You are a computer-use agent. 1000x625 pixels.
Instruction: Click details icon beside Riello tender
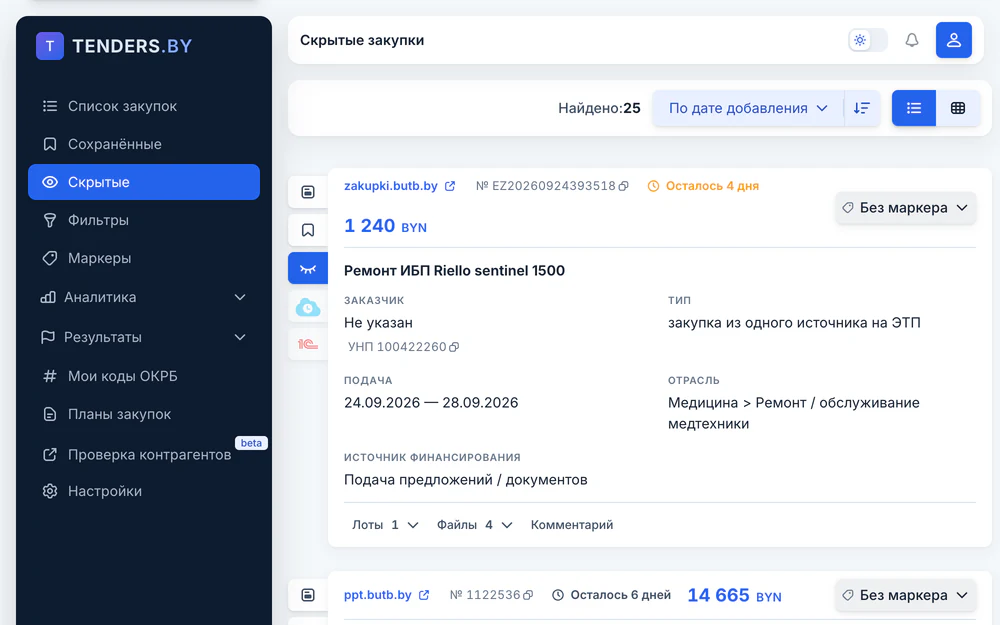[x=308, y=192]
